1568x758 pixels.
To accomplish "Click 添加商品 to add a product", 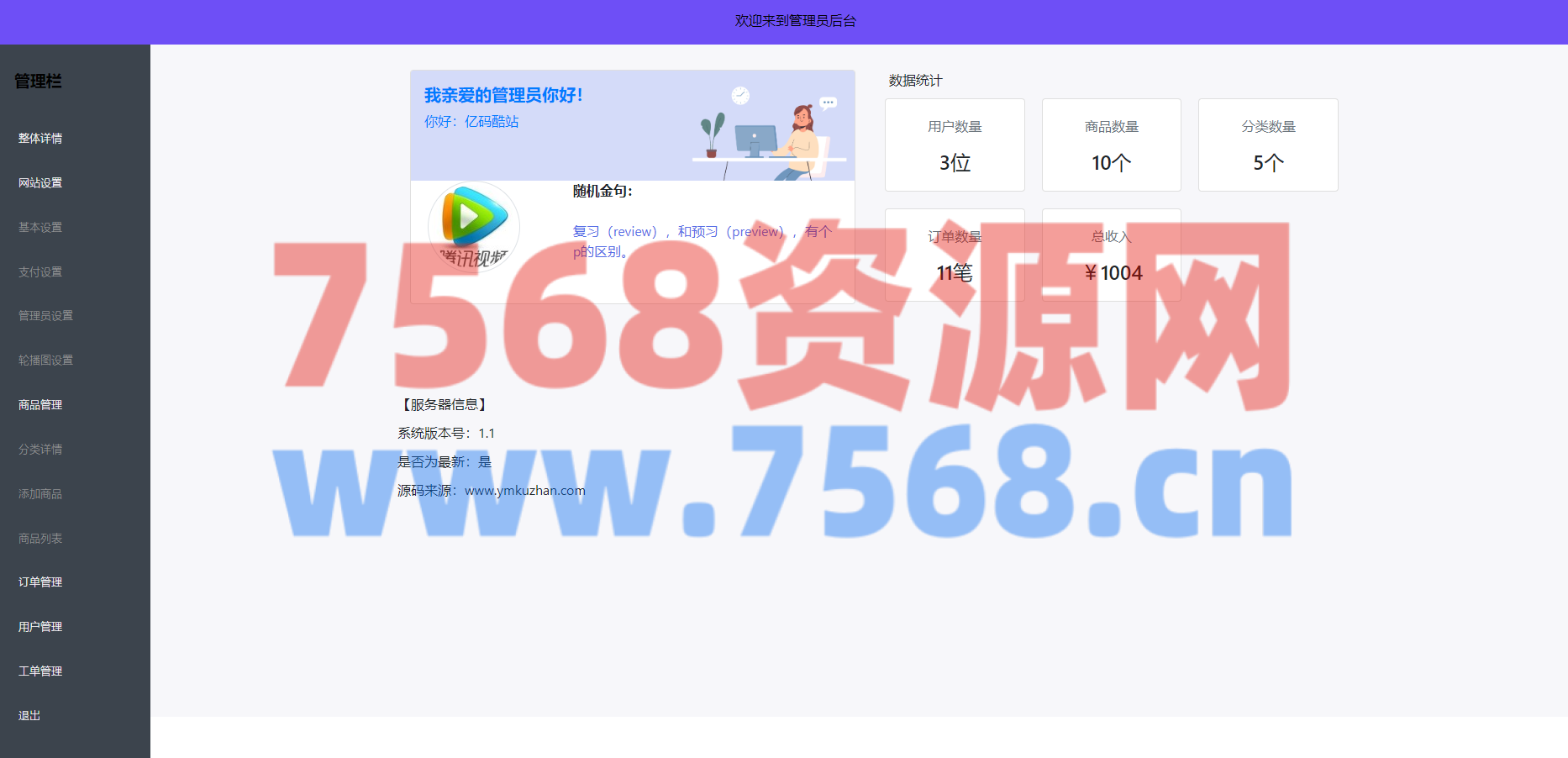I will tap(40, 494).
